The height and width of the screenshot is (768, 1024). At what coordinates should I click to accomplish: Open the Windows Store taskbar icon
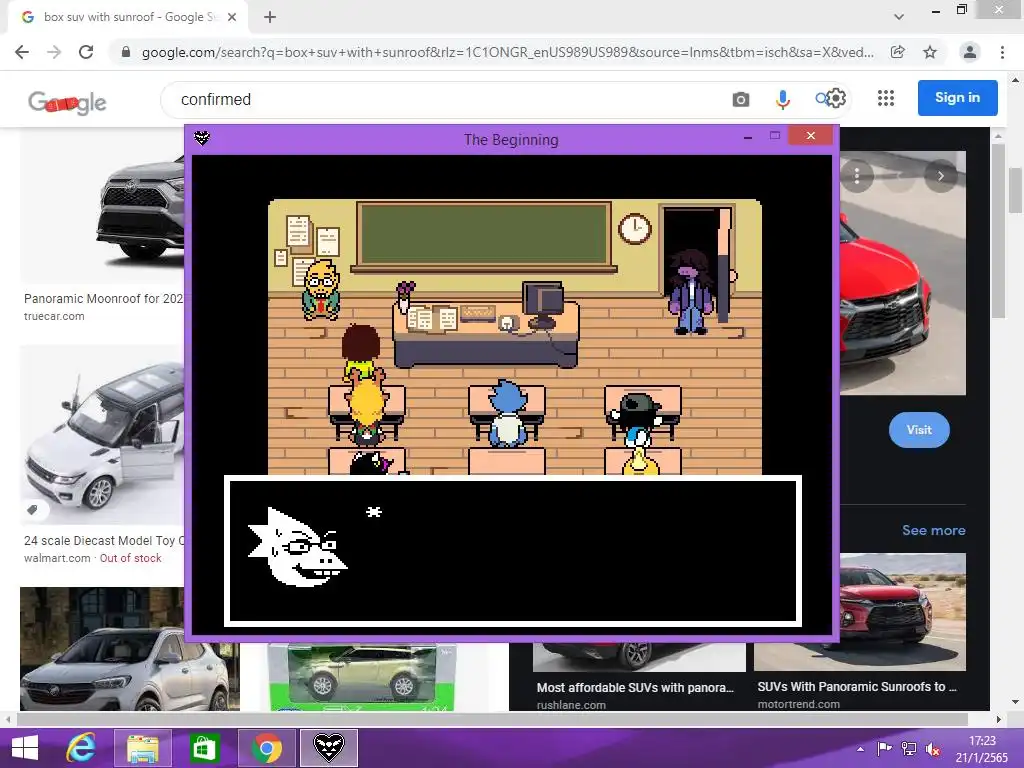(x=204, y=748)
